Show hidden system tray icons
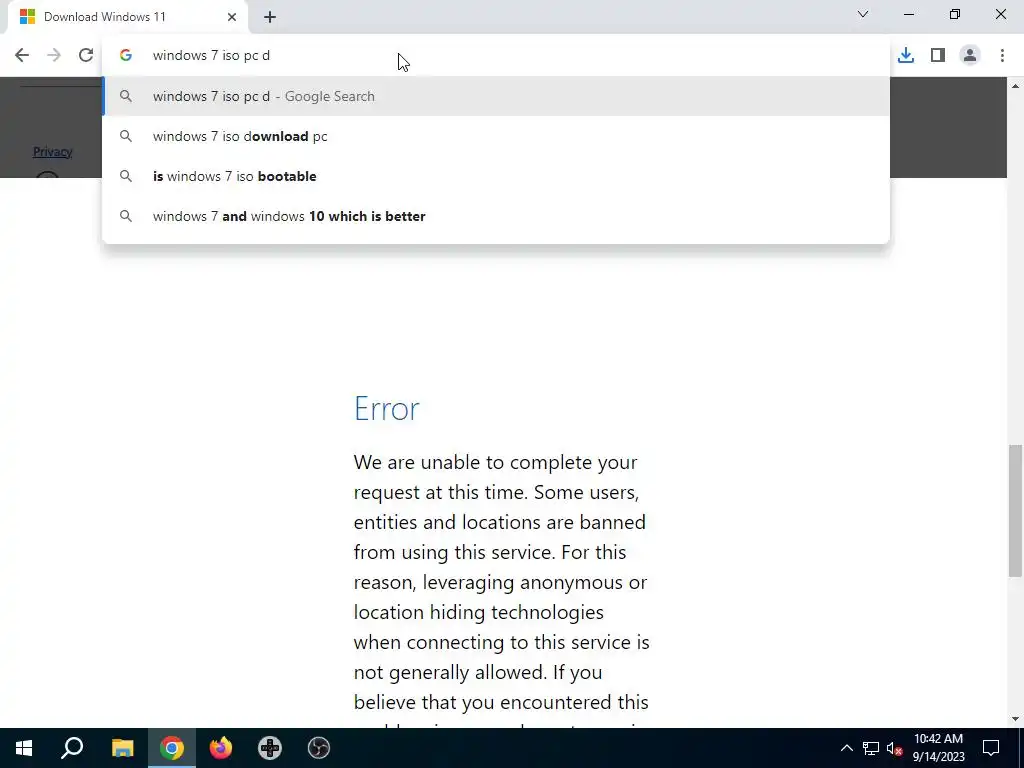 pos(846,748)
